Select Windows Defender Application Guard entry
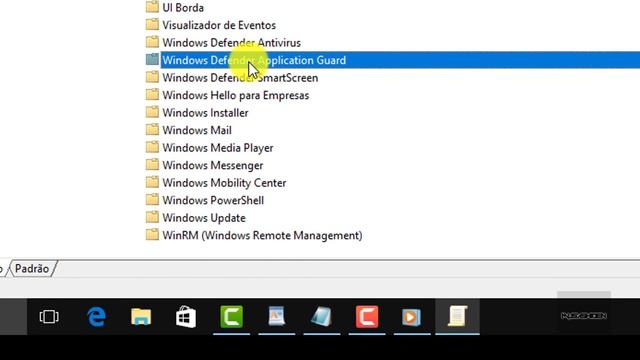The image size is (640, 360). [254, 60]
